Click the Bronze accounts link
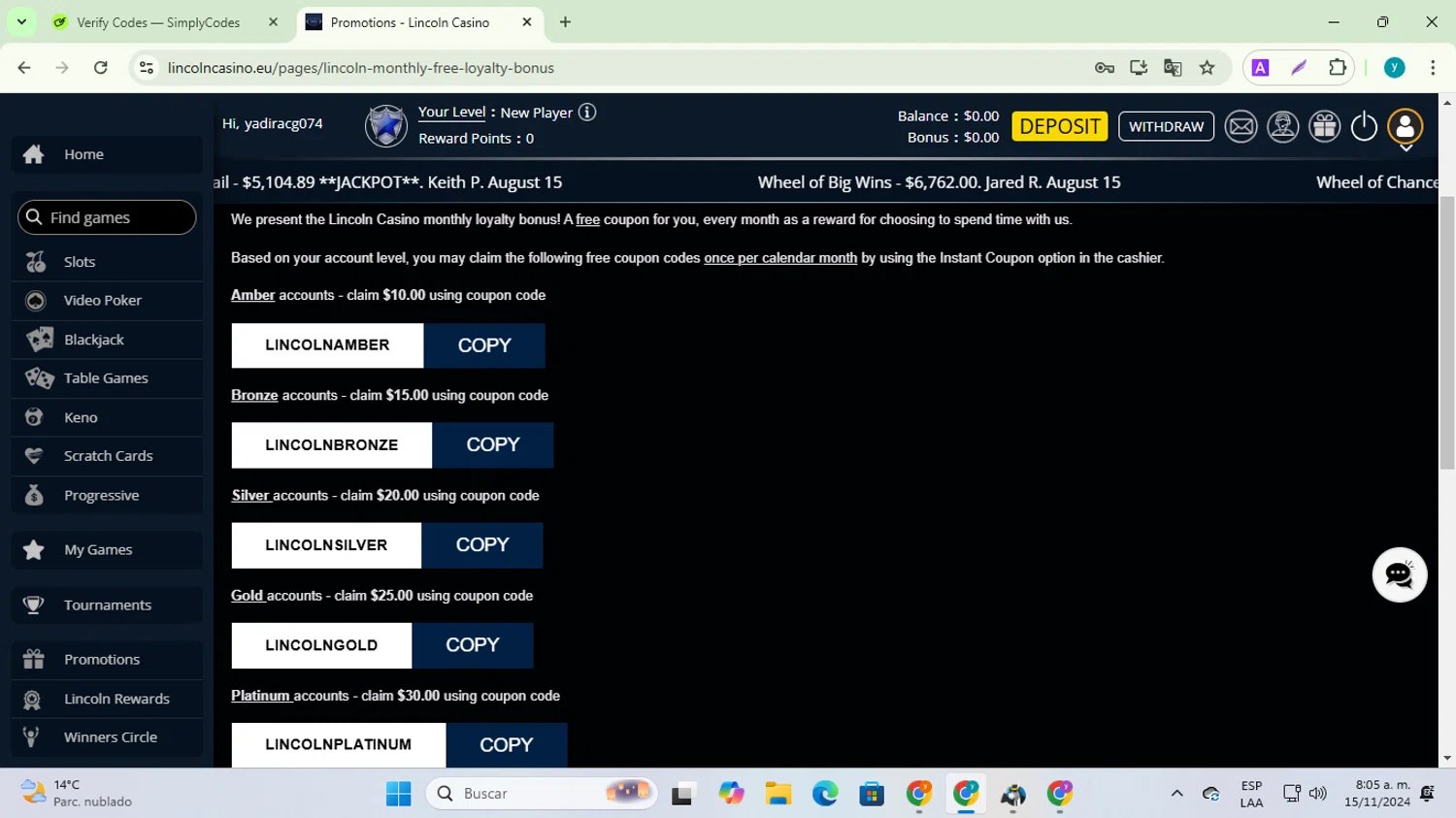Image resolution: width=1456 pixels, height=818 pixels. click(254, 395)
